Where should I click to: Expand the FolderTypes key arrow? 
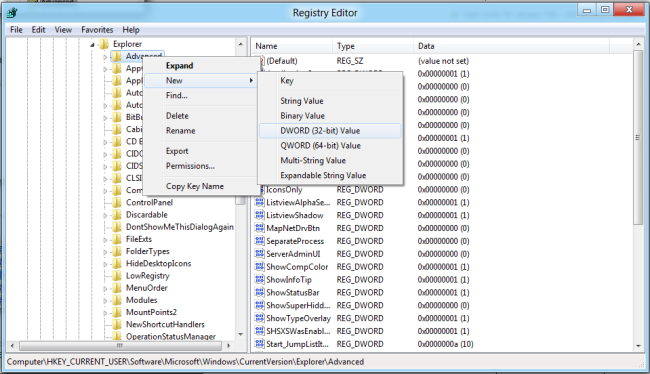pos(105,252)
